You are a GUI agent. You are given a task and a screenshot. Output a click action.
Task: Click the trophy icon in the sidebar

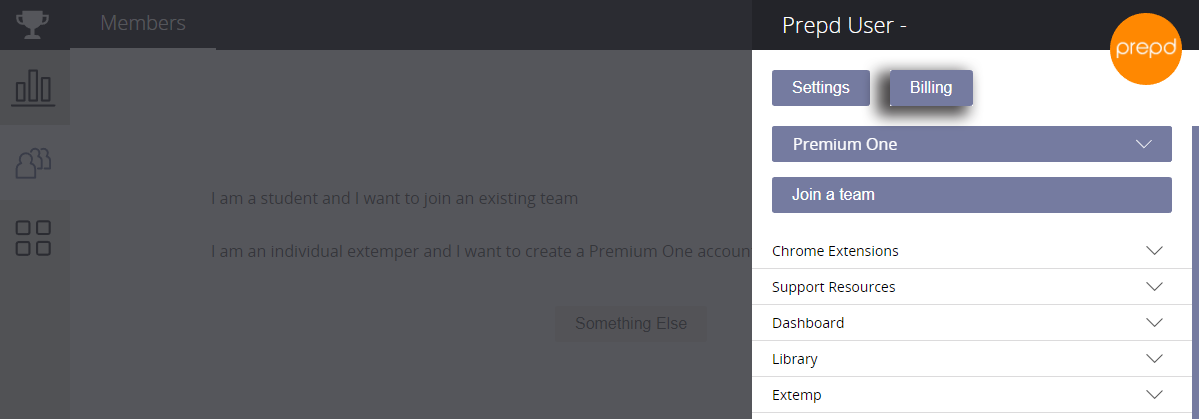(33, 24)
